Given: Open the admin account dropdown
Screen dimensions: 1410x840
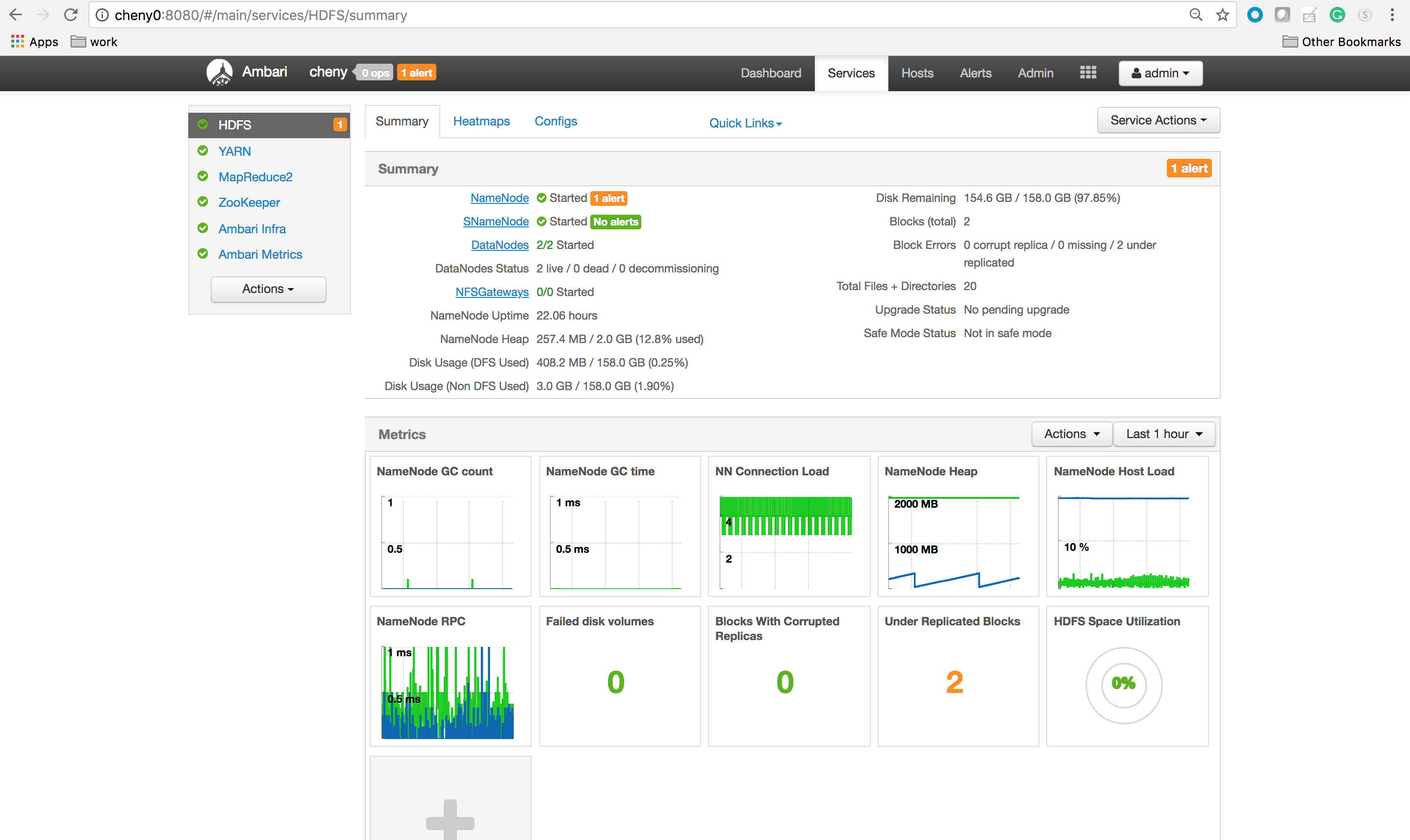Looking at the screenshot, I should coord(1159,73).
